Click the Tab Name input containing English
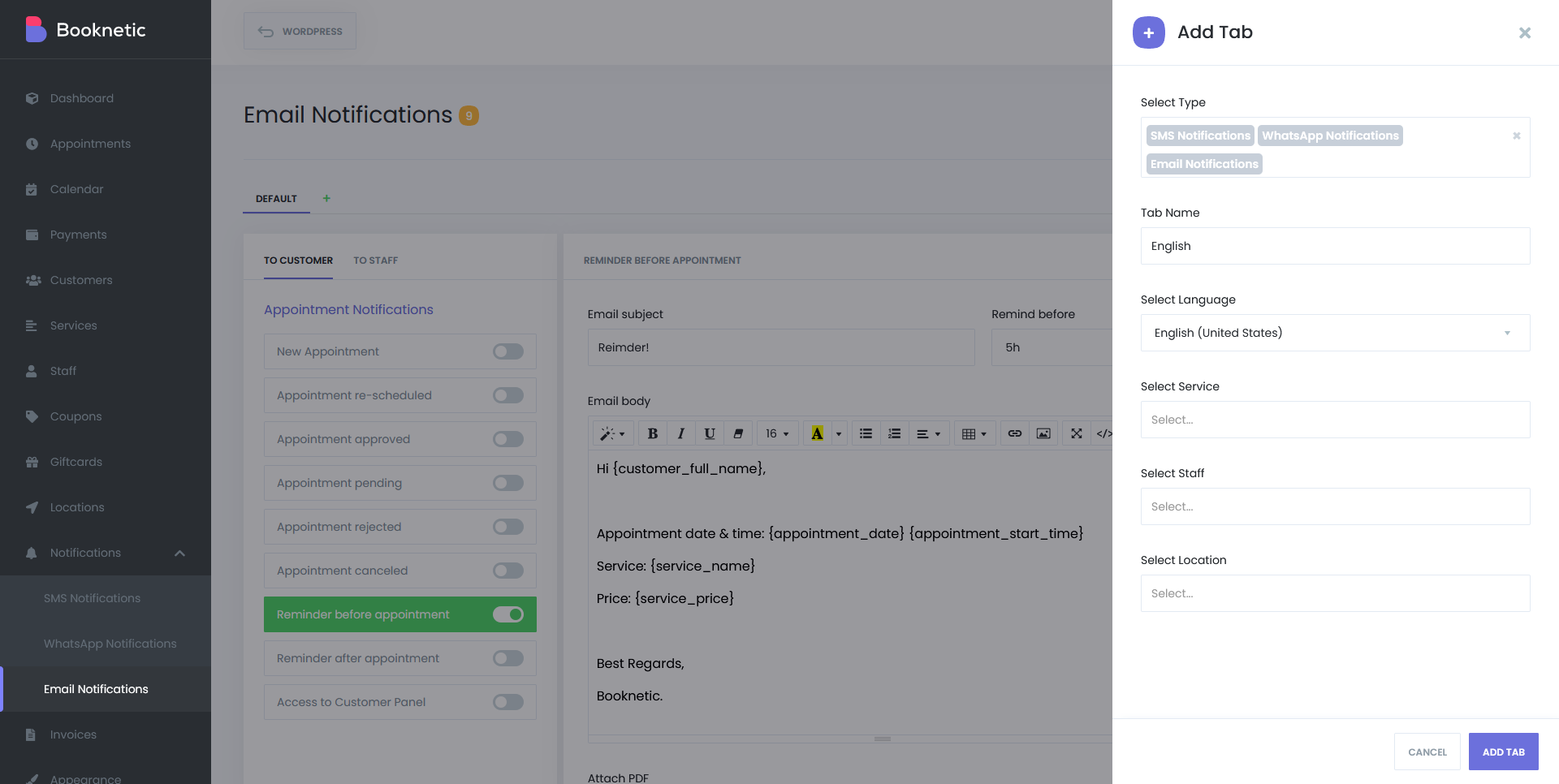 [x=1335, y=246]
